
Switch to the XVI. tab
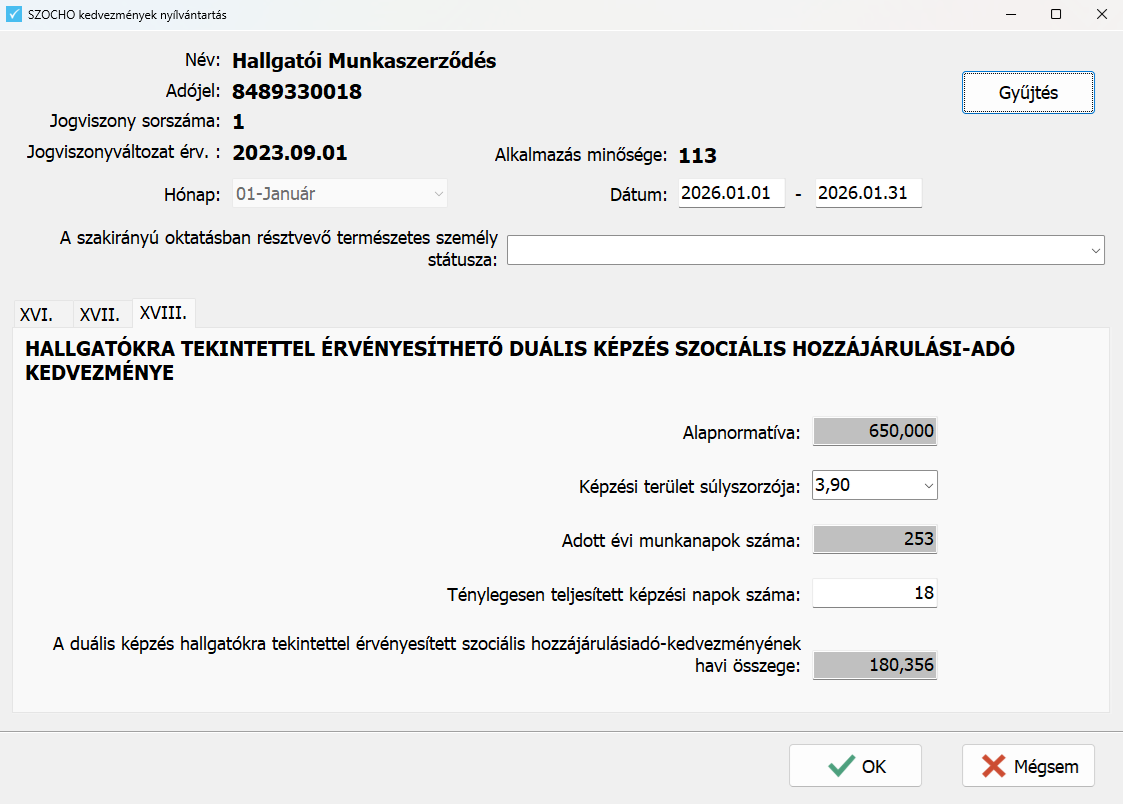click(36, 314)
